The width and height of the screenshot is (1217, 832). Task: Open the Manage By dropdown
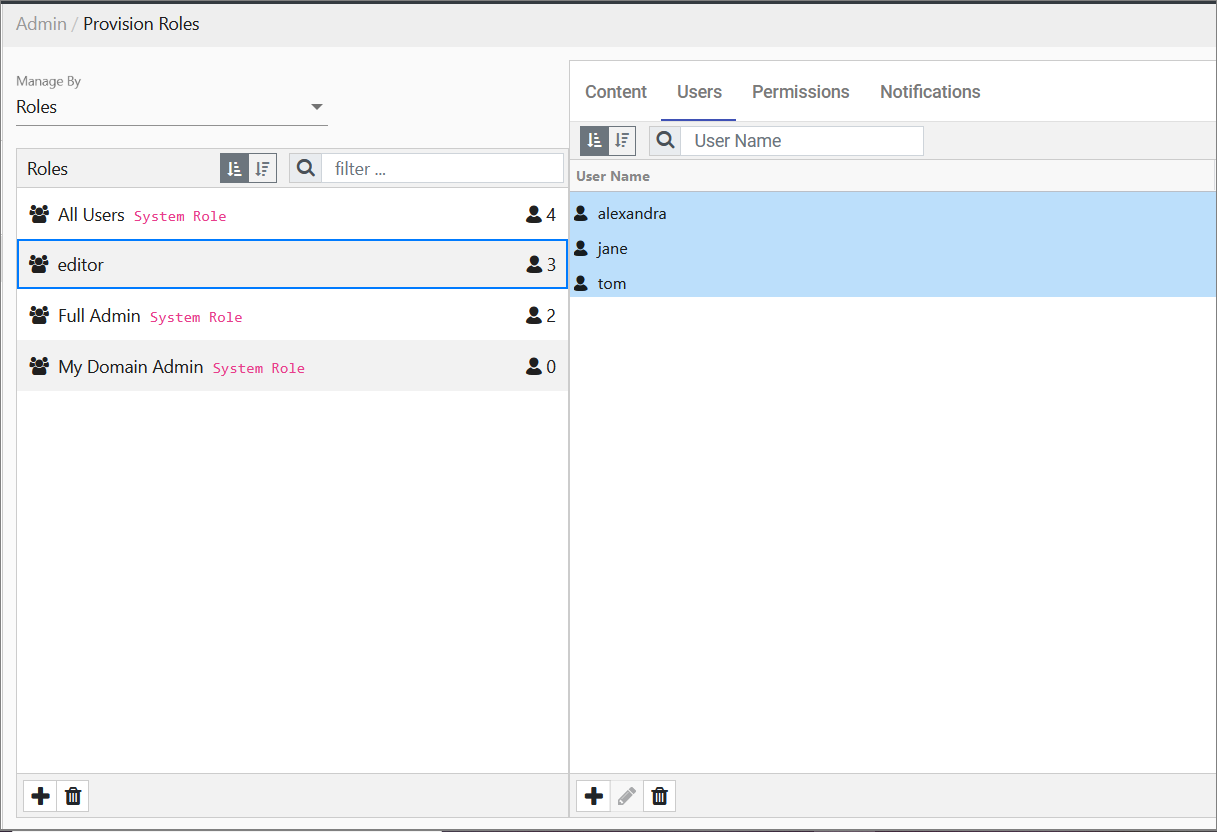(x=172, y=107)
